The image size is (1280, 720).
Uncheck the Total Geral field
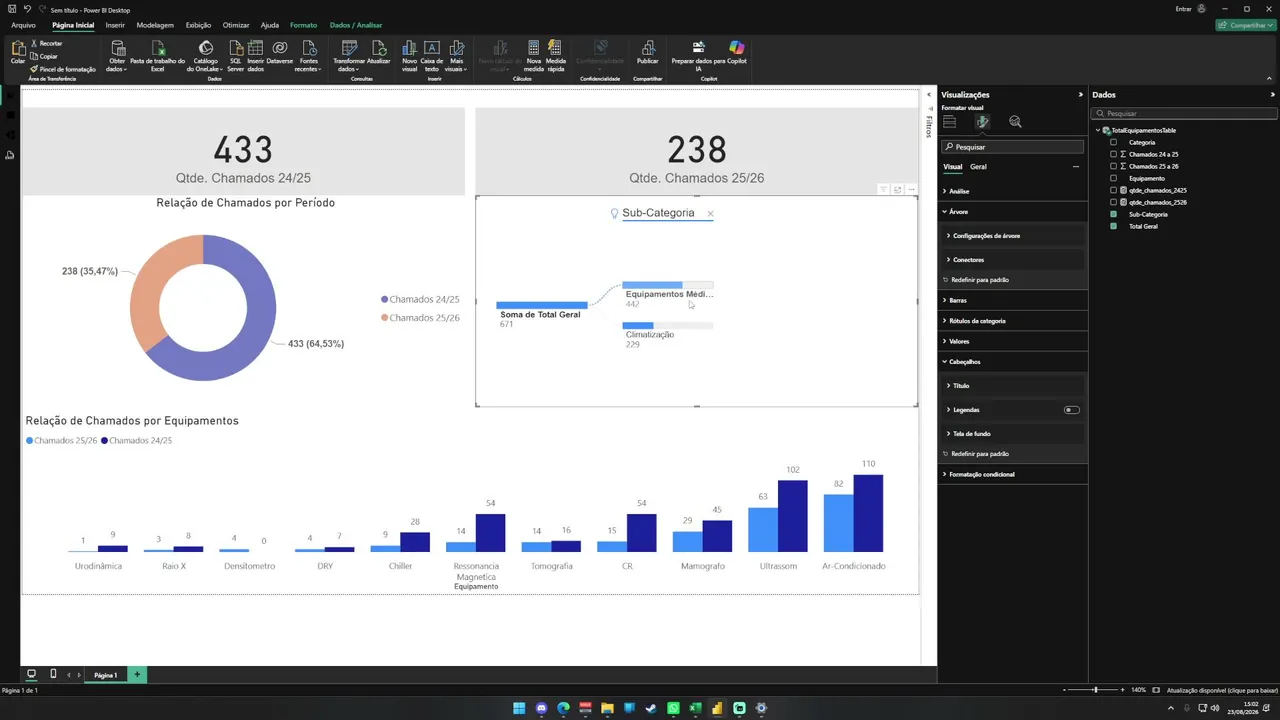(x=1114, y=226)
